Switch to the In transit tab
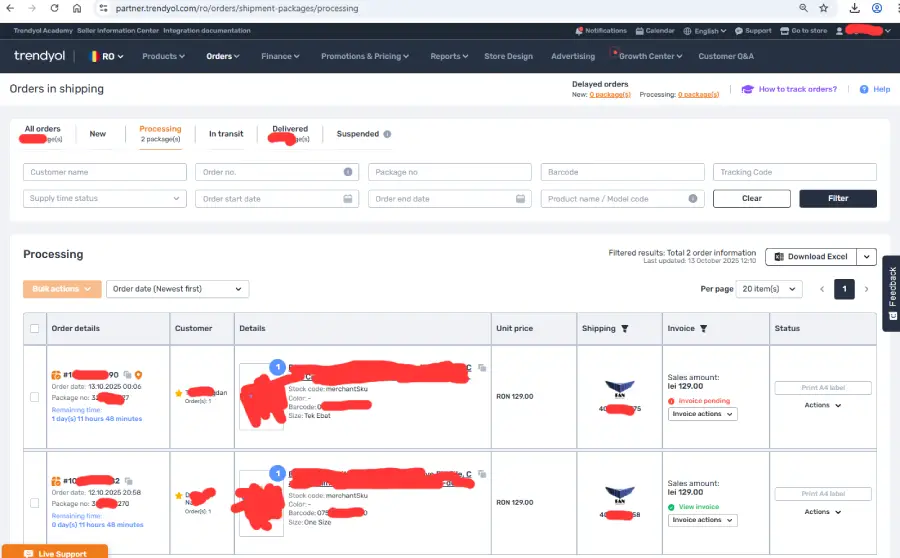The height and width of the screenshot is (558, 900). click(x=226, y=134)
